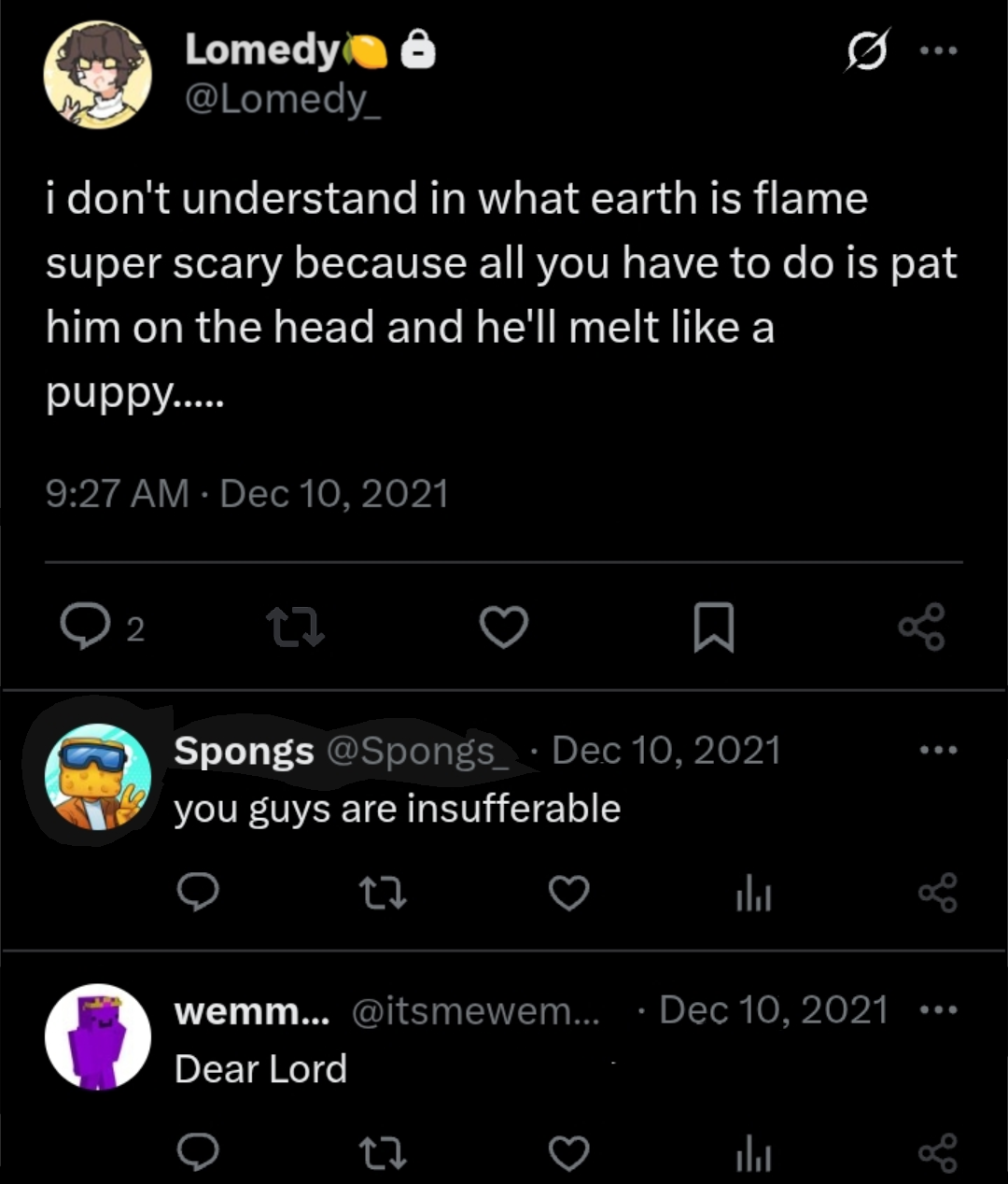The height and width of the screenshot is (1184, 1008).
Task: Reply to wemm's 'Dear Lord' comment
Action: point(199,1153)
